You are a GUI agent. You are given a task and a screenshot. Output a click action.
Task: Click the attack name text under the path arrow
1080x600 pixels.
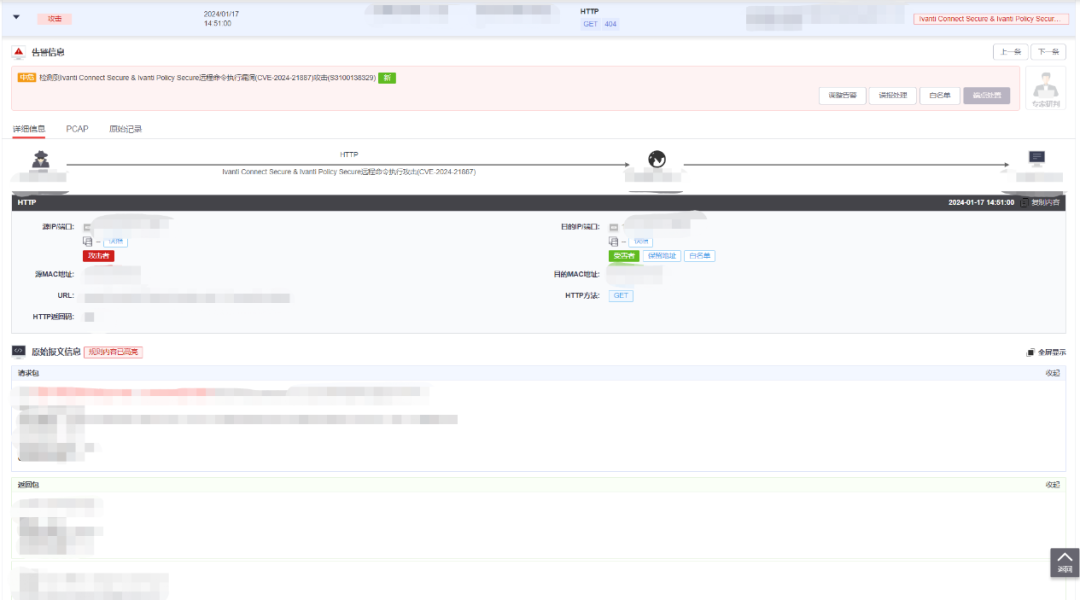click(349, 172)
